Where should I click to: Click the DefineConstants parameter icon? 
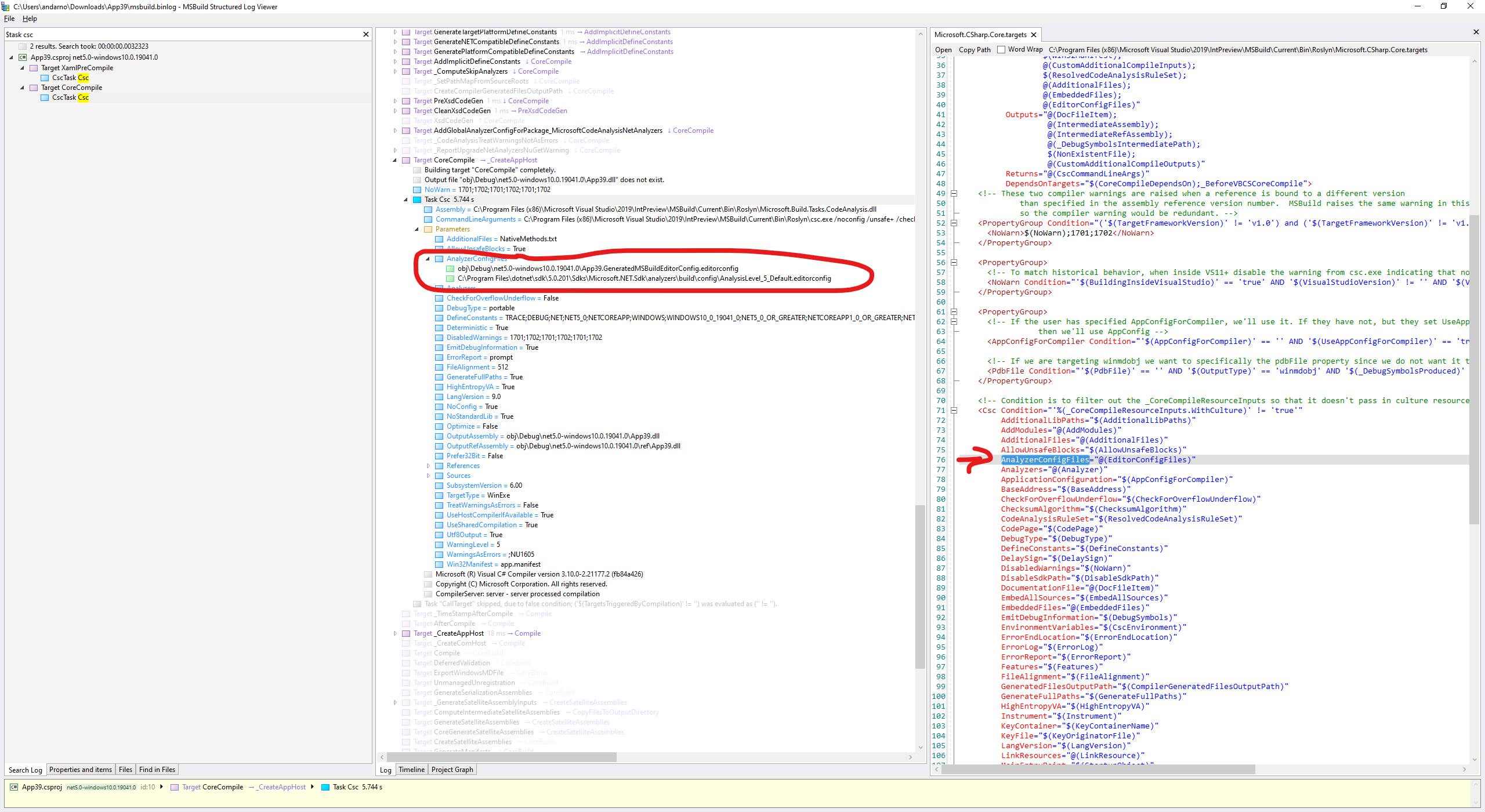click(x=439, y=318)
